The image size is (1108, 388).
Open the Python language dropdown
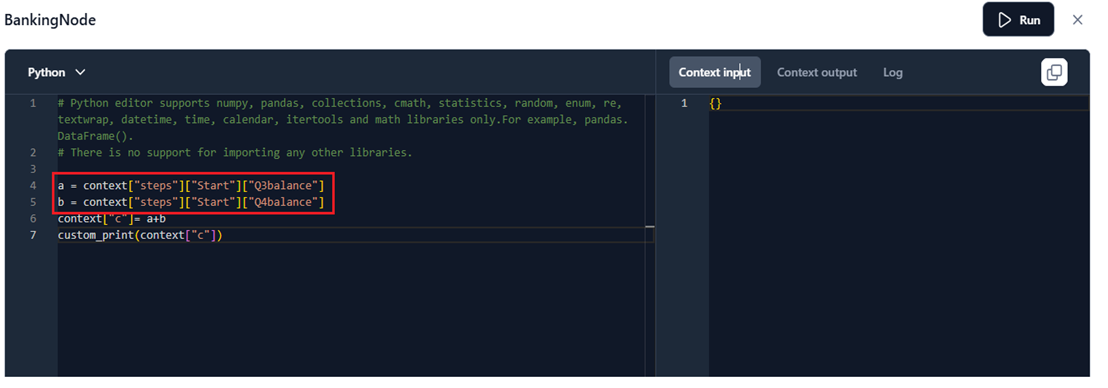(x=57, y=72)
